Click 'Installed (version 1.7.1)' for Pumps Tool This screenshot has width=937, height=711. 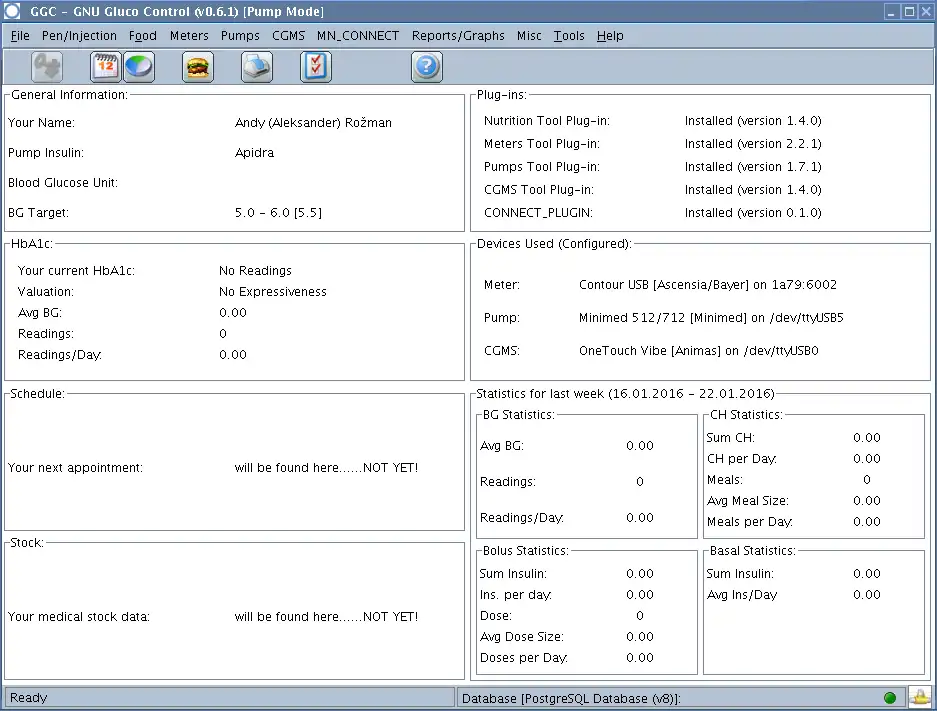(753, 167)
